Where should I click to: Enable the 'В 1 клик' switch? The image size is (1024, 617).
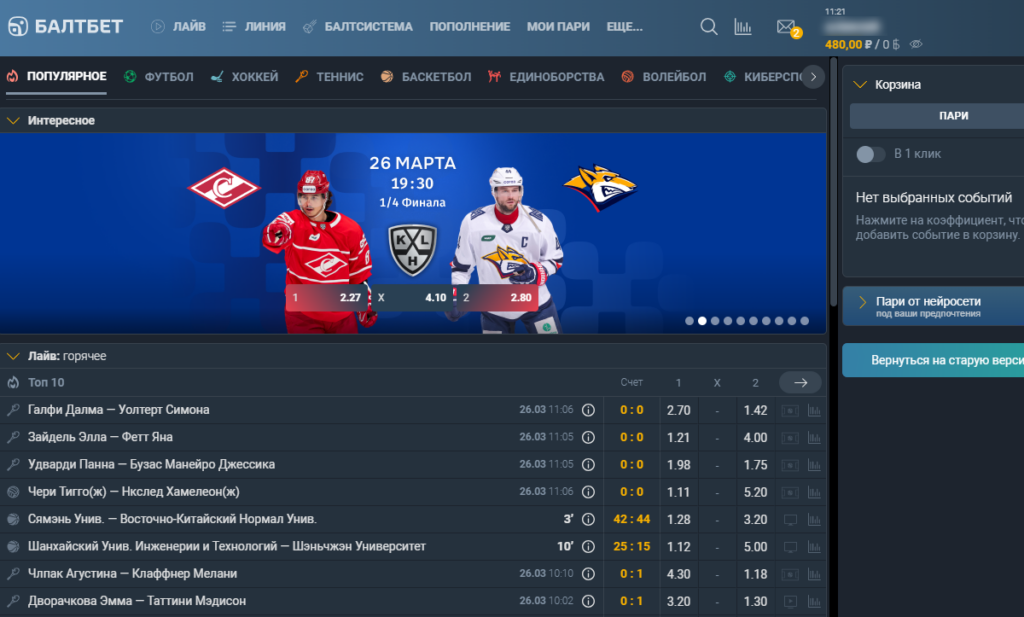(871, 154)
